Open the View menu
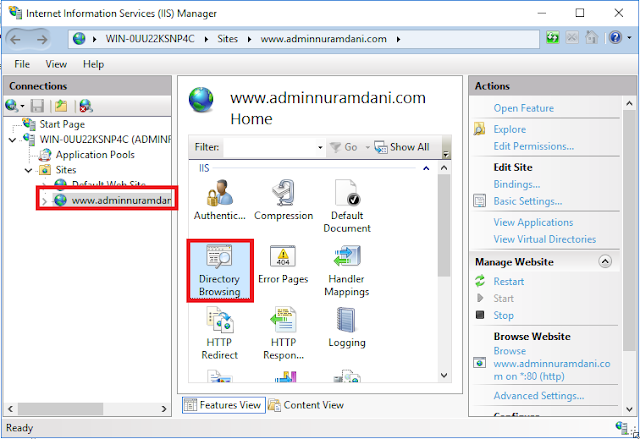Image resolution: width=640 pixels, height=439 pixels. coord(56,64)
